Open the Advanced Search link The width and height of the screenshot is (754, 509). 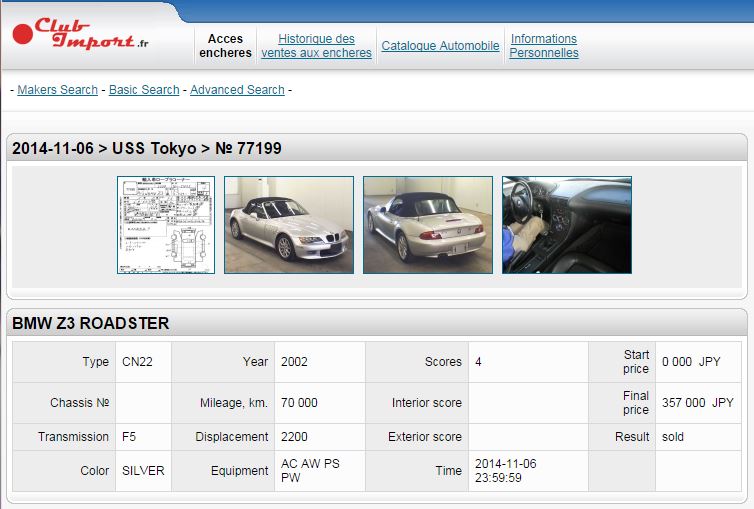click(237, 90)
